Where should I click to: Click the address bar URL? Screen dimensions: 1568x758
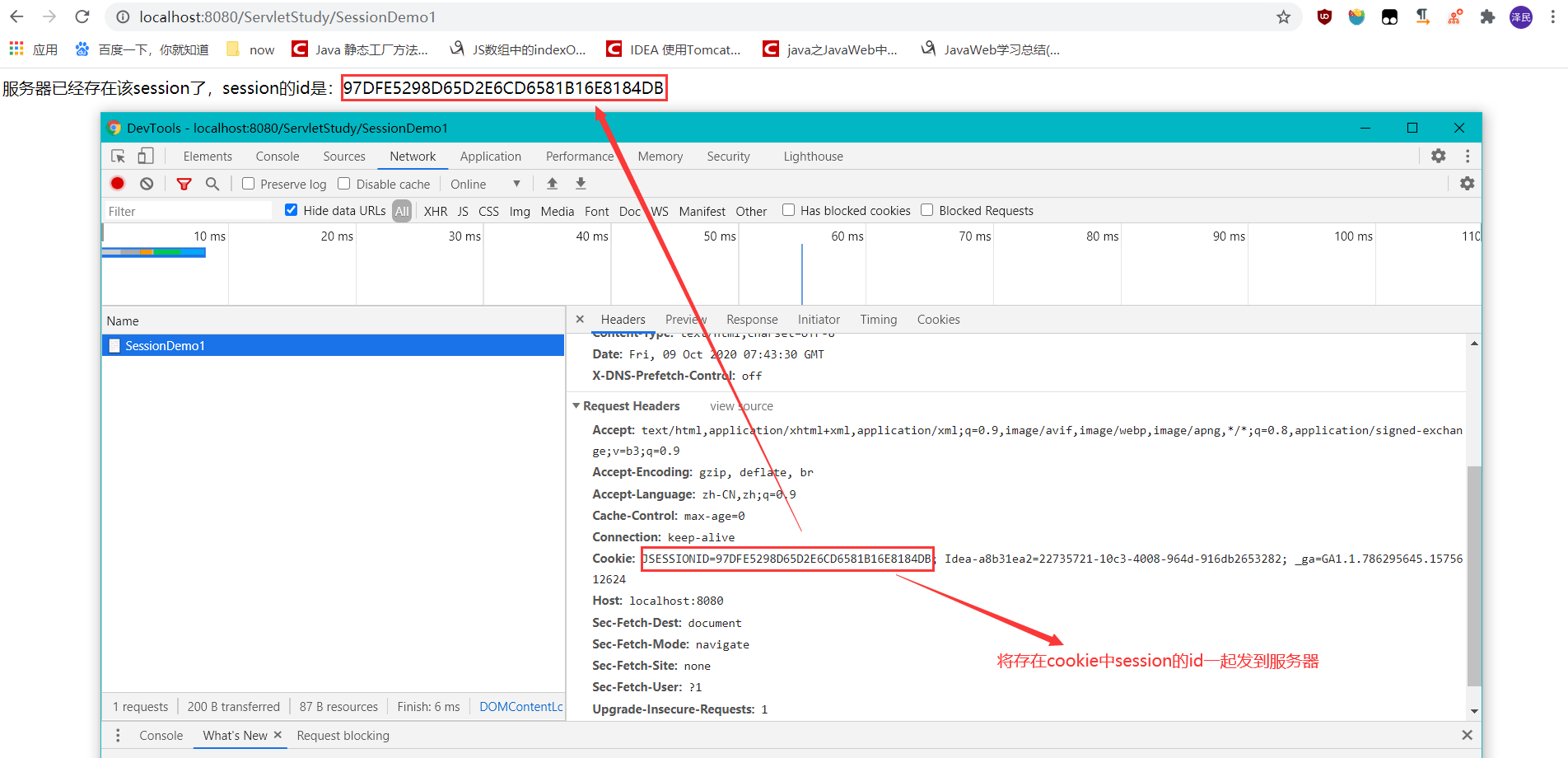(x=287, y=16)
